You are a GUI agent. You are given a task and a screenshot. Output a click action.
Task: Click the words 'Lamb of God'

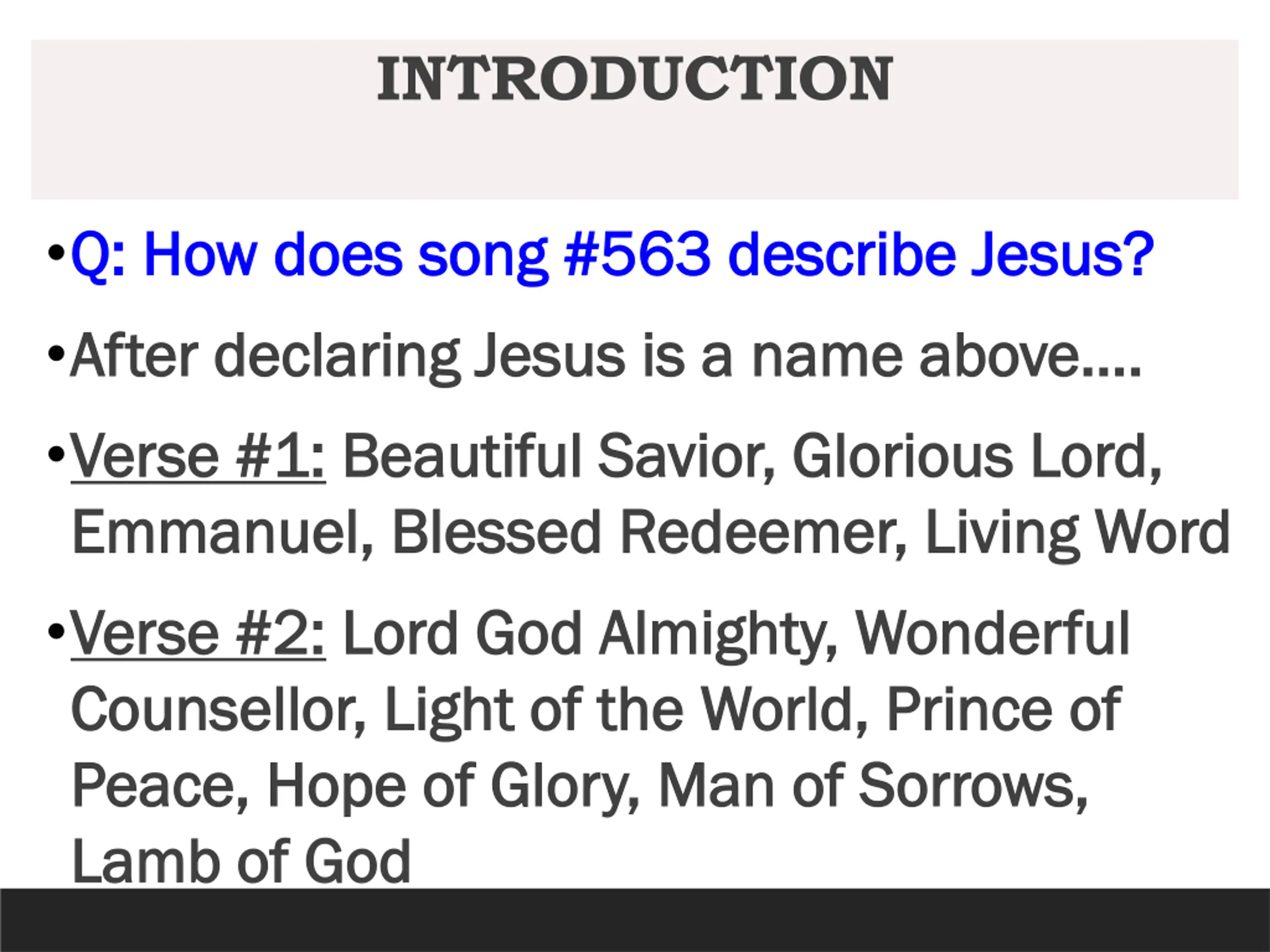click(242, 862)
